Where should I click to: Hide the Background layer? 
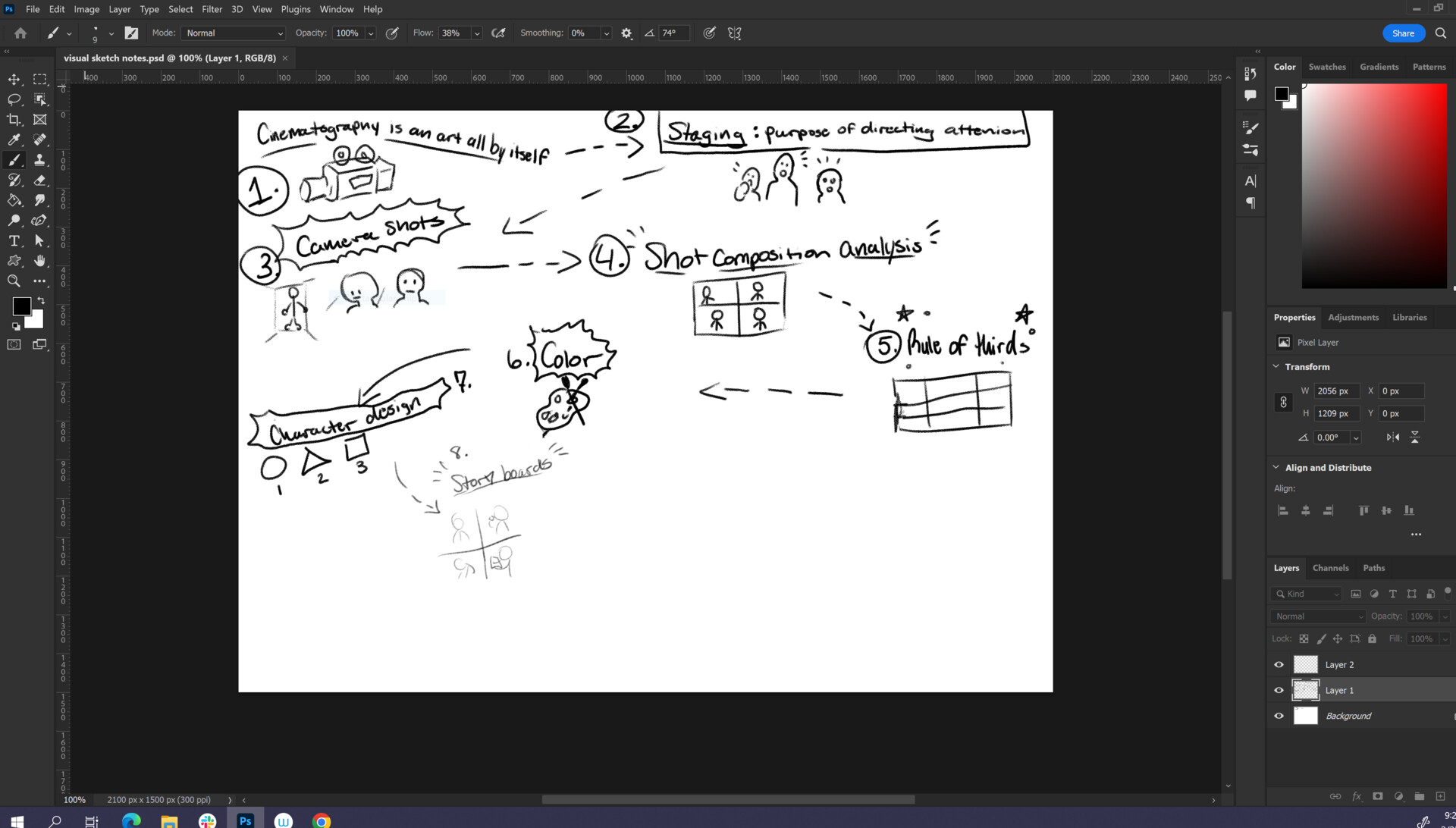1279,715
